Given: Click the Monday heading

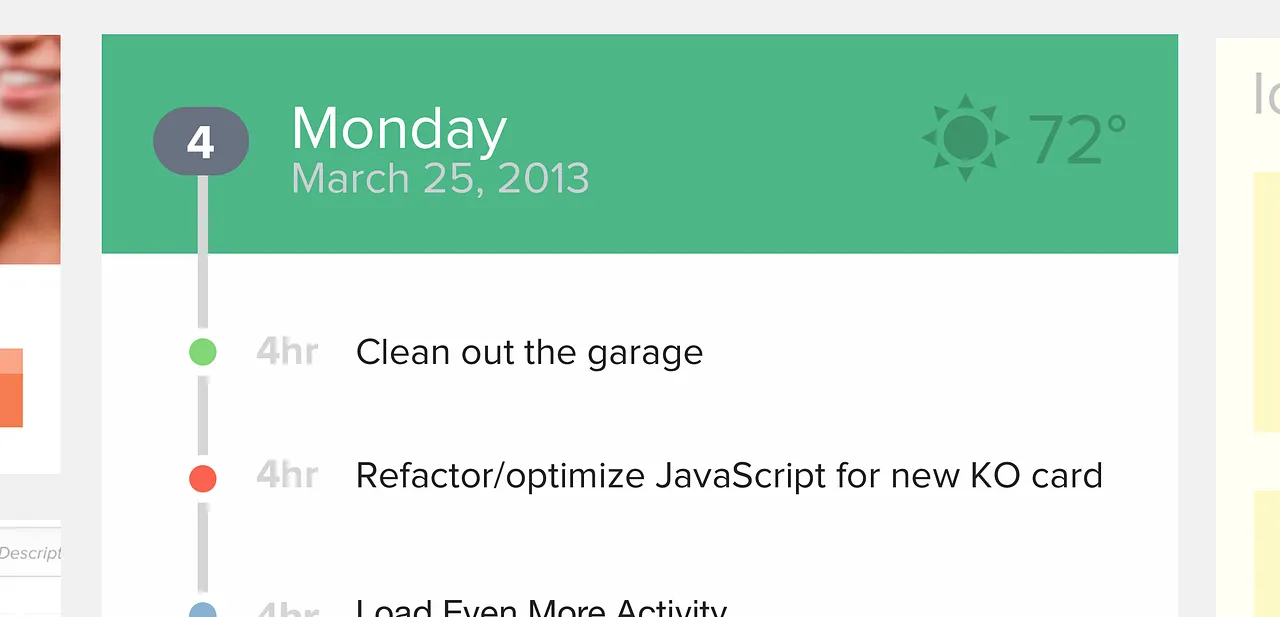Looking at the screenshot, I should coord(399,130).
